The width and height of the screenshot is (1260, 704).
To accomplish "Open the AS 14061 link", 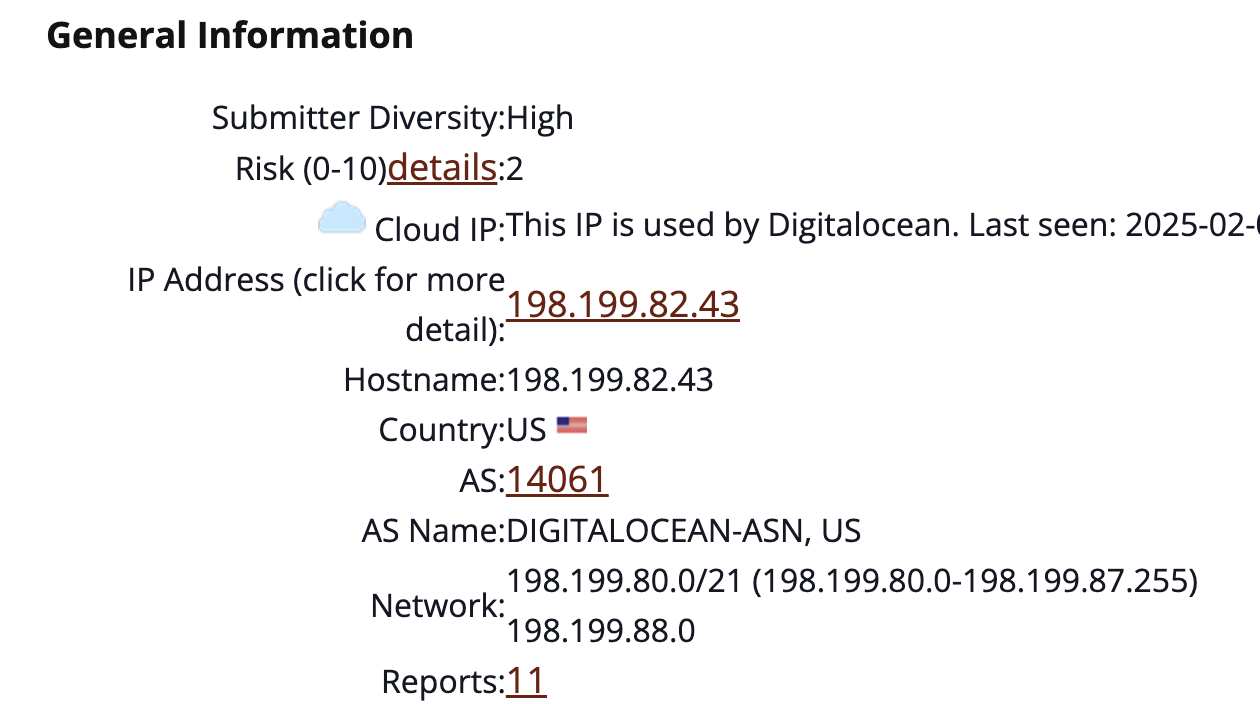I will pos(557,480).
